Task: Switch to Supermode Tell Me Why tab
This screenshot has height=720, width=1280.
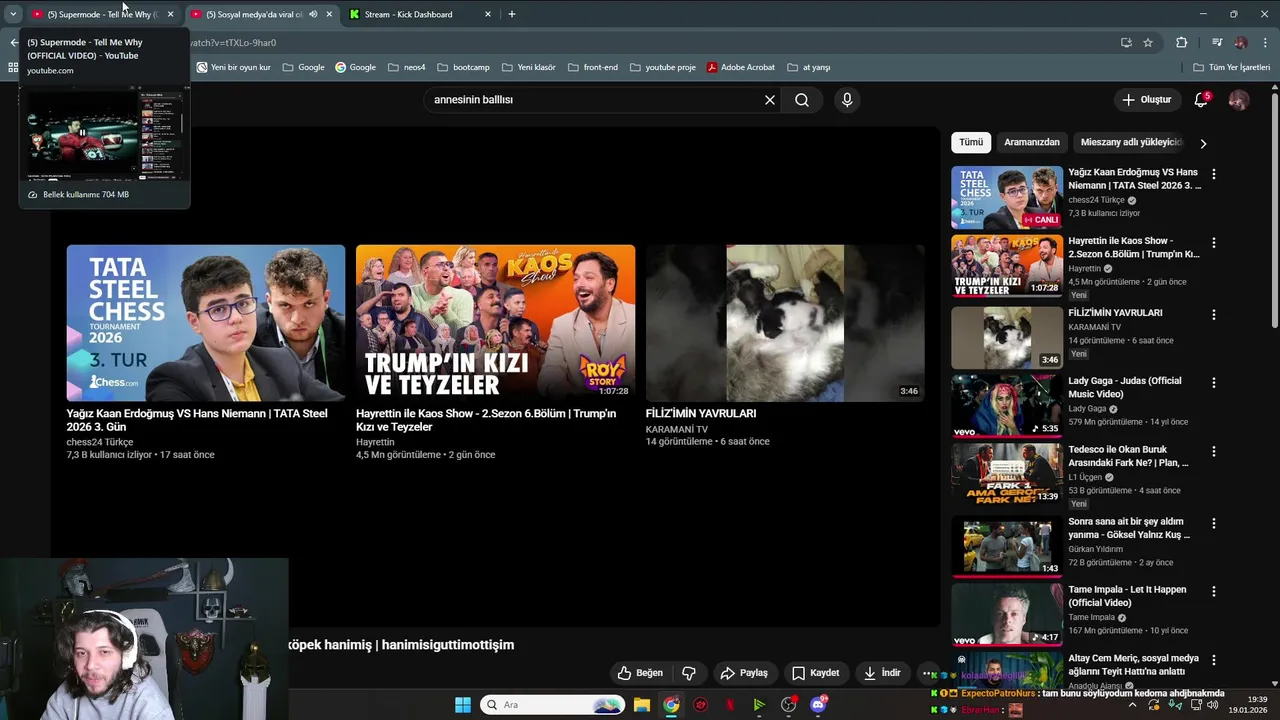Action: click(103, 14)
